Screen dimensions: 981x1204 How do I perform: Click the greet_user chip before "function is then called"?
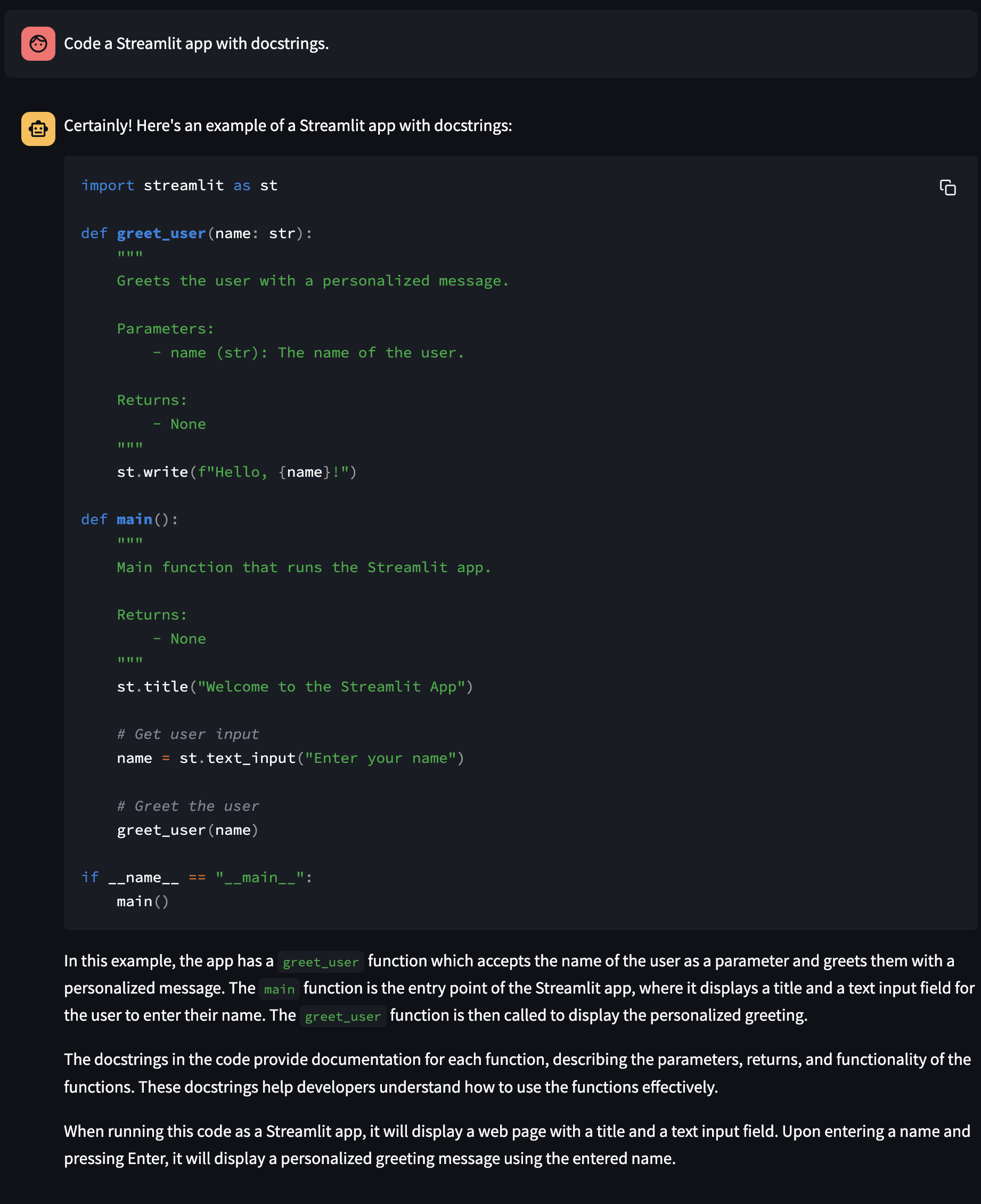(x=342, y=1016)
